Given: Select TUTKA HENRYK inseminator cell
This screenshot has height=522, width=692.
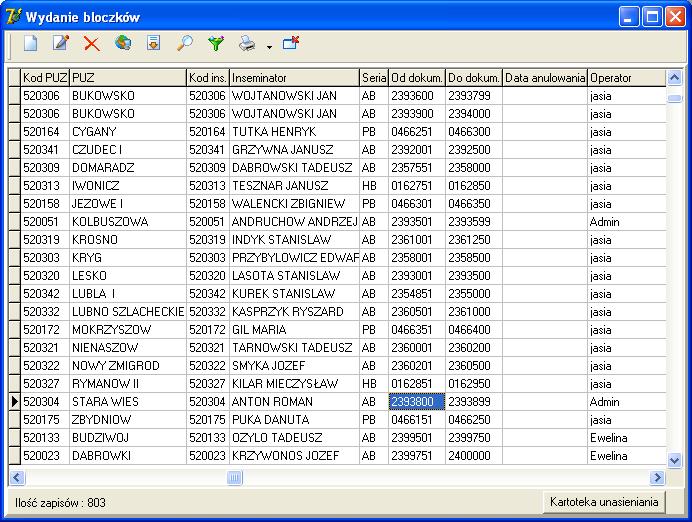Looking at the screenshot, I should (294, 131).
